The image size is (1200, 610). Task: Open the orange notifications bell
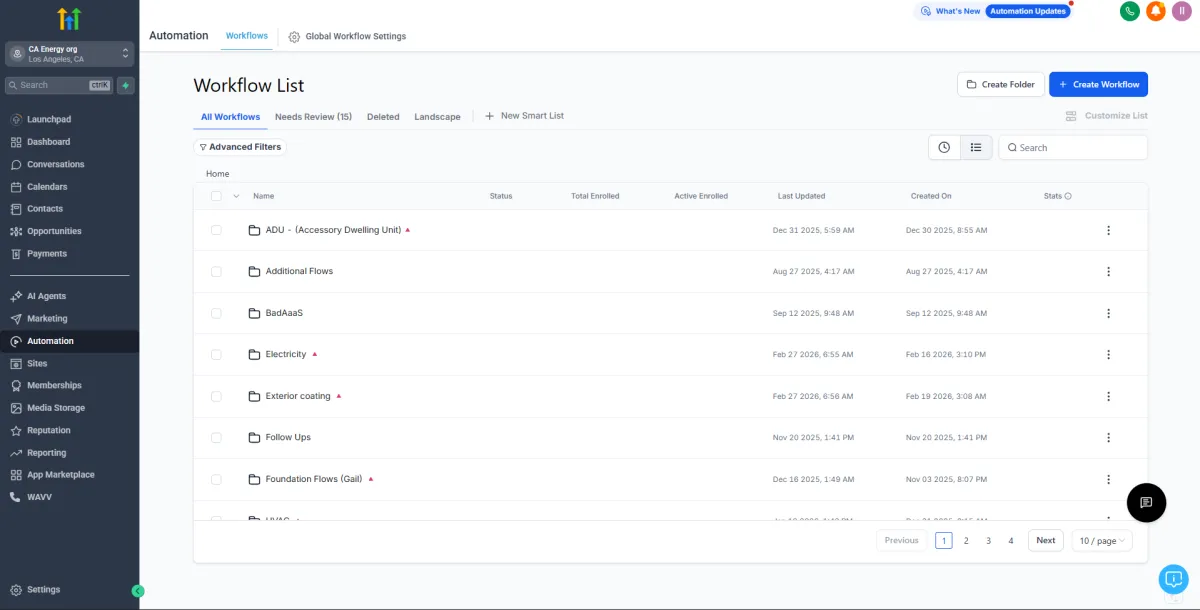(1156, 11)
